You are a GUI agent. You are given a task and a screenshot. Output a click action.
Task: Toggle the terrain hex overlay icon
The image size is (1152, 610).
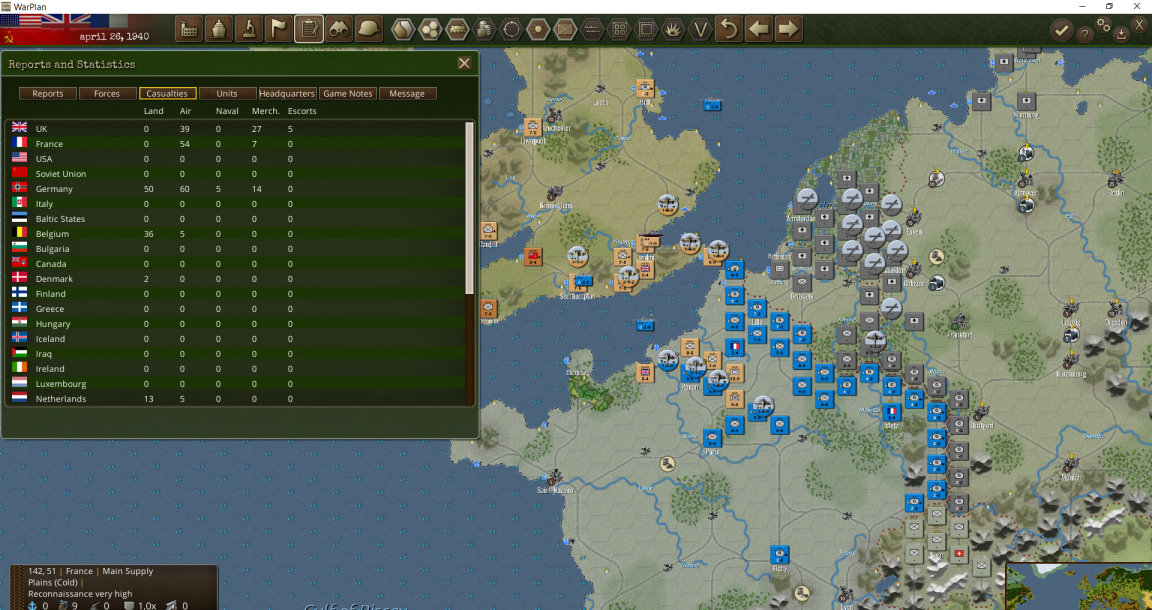point(403,29)
